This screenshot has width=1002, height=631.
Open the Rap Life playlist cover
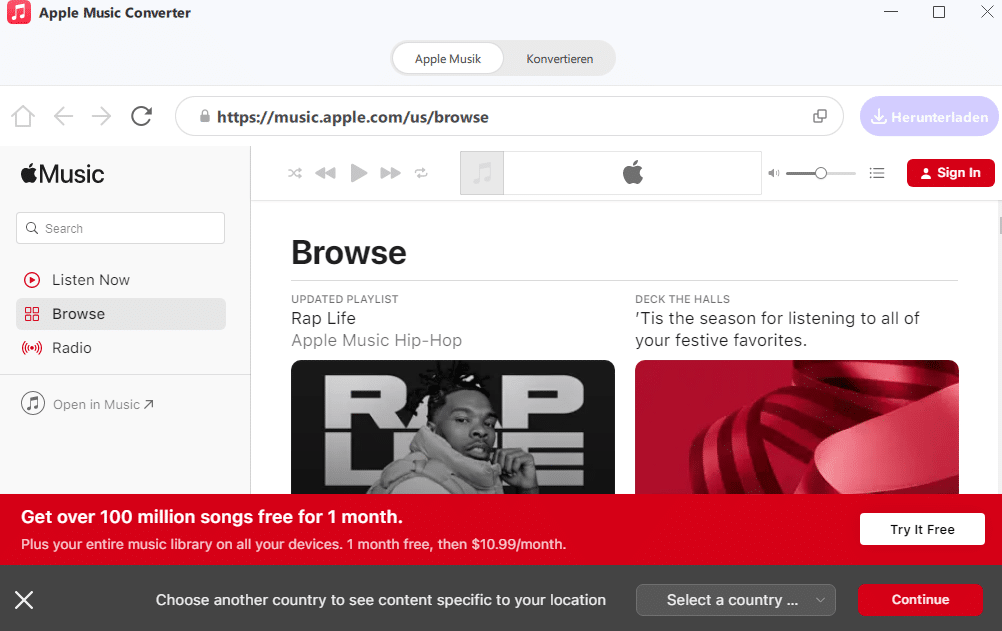pyautogui.click(x=453, y=427)
